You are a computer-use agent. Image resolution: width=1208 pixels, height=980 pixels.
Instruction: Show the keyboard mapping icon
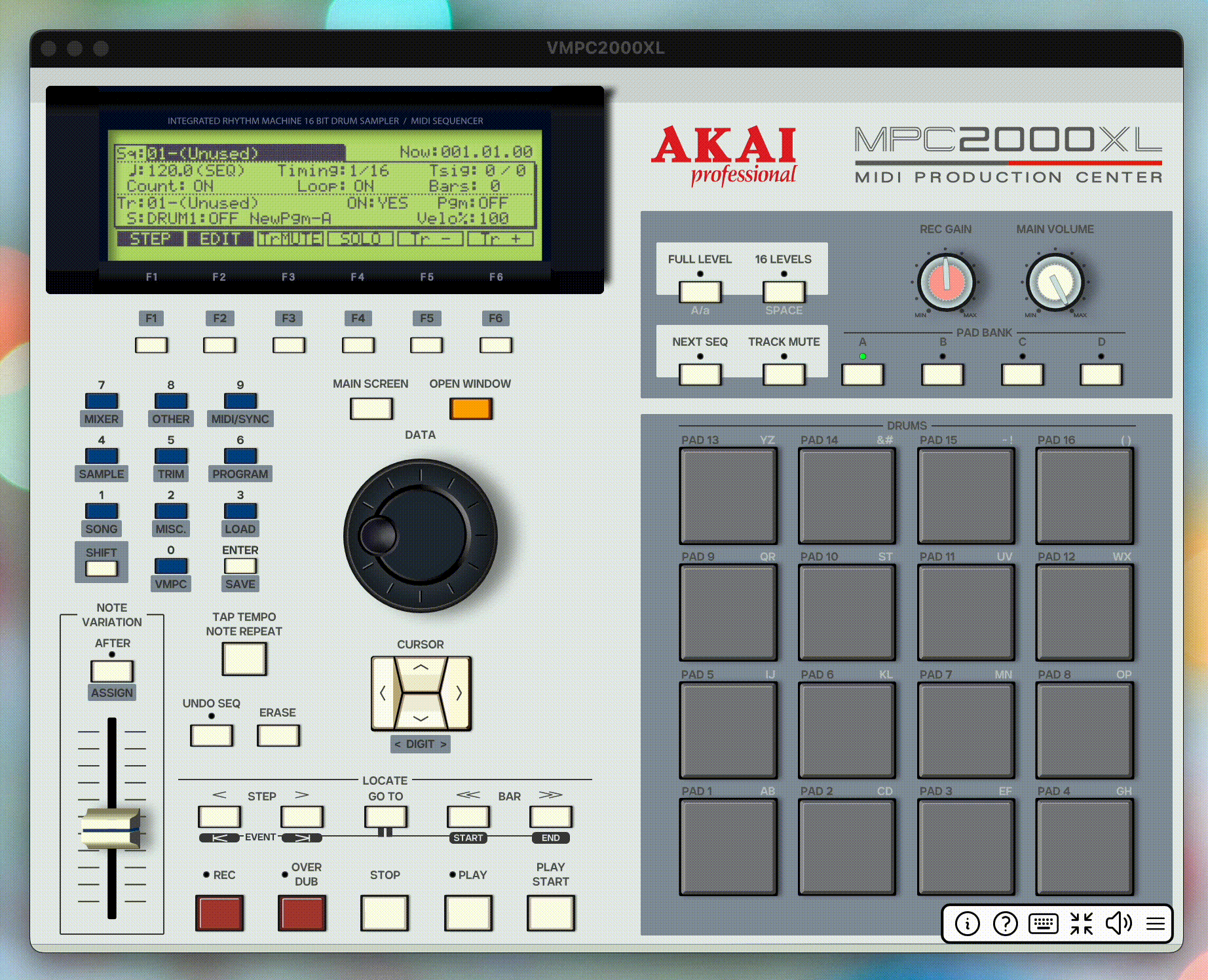[x=1043, y=924]
